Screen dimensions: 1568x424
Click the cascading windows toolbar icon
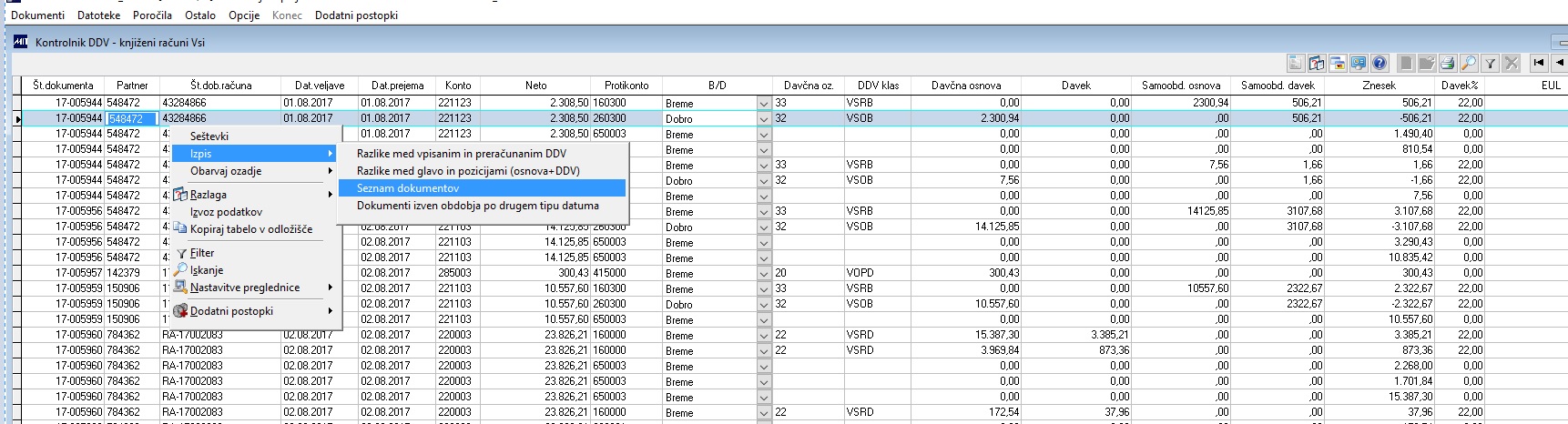1338,63
